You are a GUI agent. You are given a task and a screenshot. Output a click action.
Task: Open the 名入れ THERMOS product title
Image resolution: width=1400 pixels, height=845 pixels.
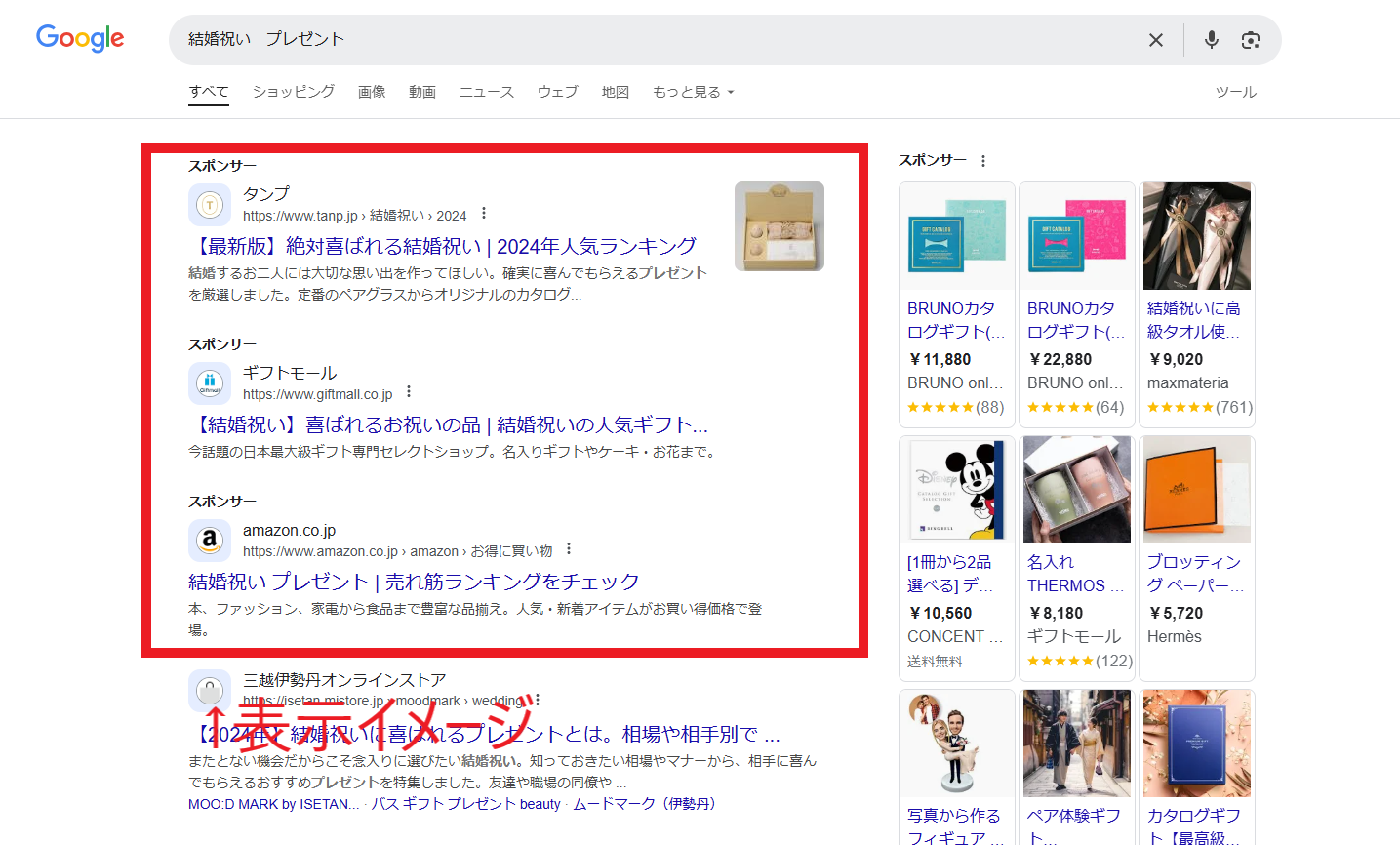(x=1076, y=574)
